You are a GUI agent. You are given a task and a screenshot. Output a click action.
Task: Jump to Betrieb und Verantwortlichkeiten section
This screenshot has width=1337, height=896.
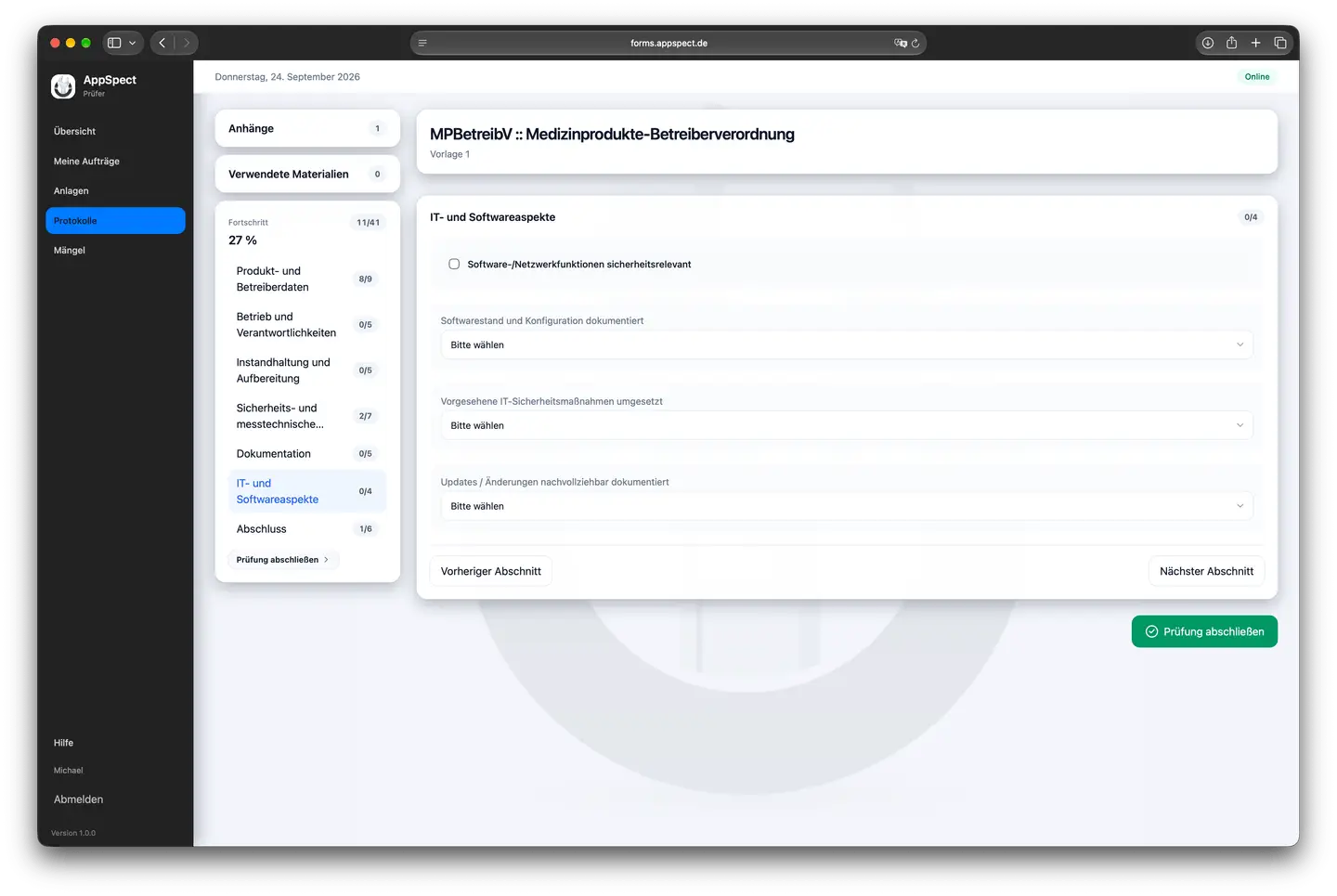pos(307,325)
